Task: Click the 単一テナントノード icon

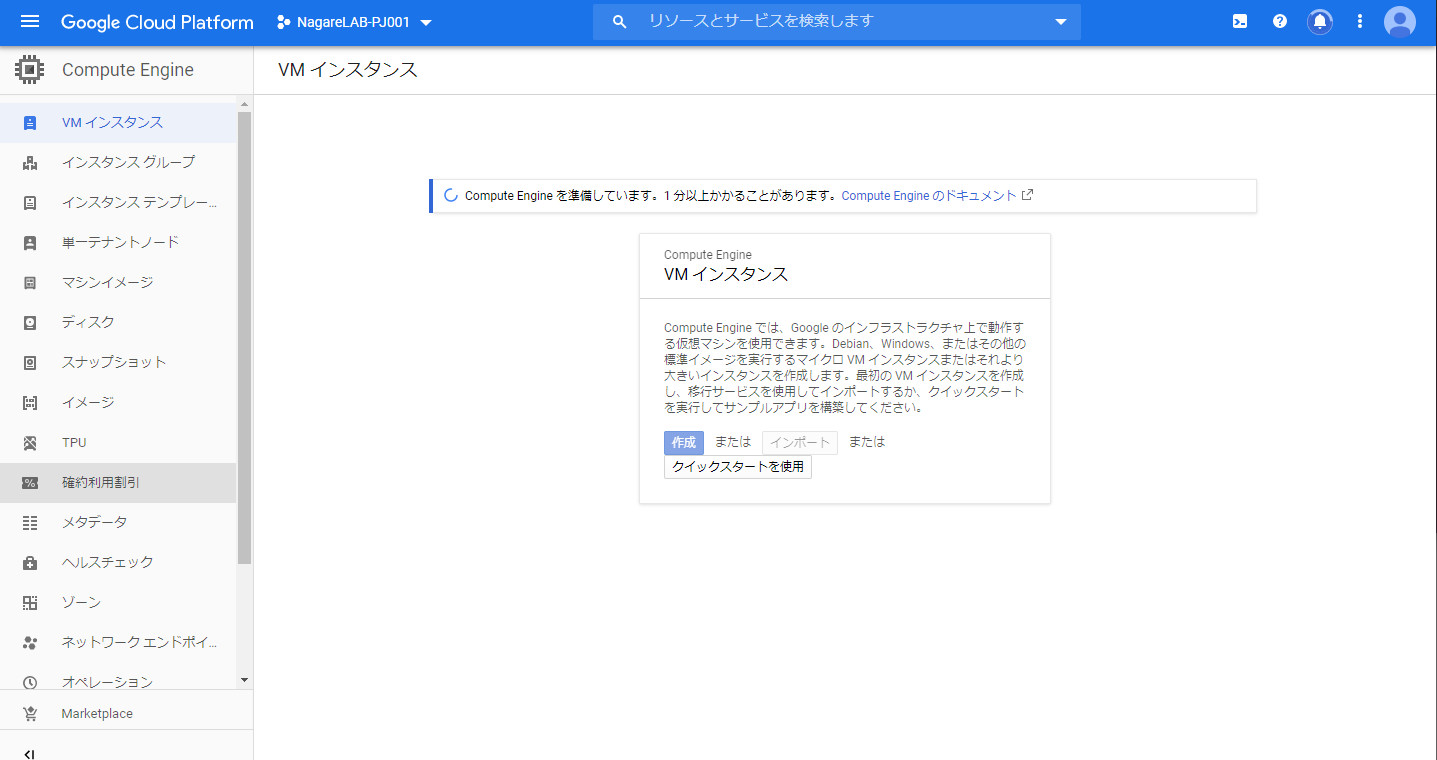Action: (30, 243)
